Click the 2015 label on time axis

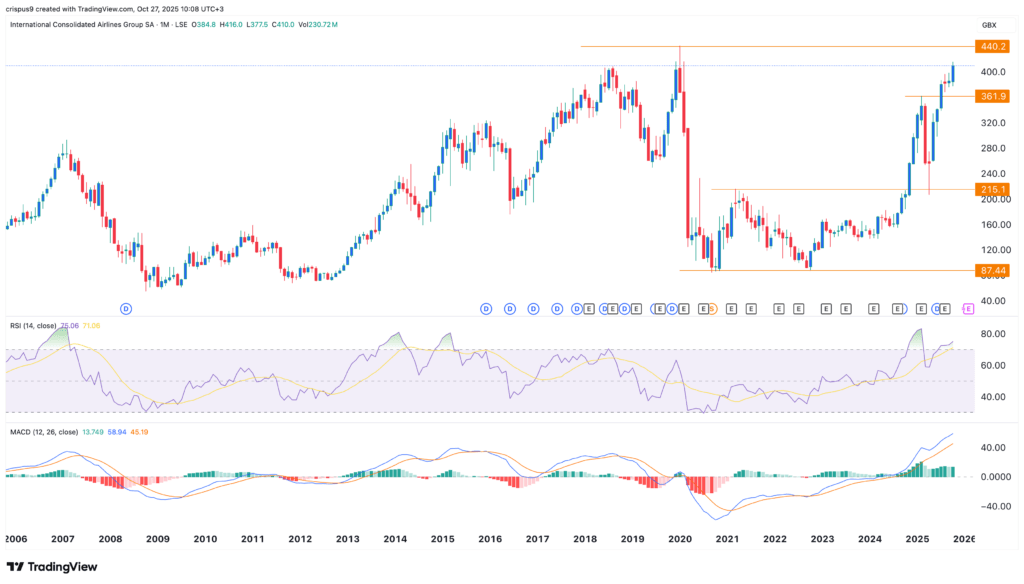442,539
